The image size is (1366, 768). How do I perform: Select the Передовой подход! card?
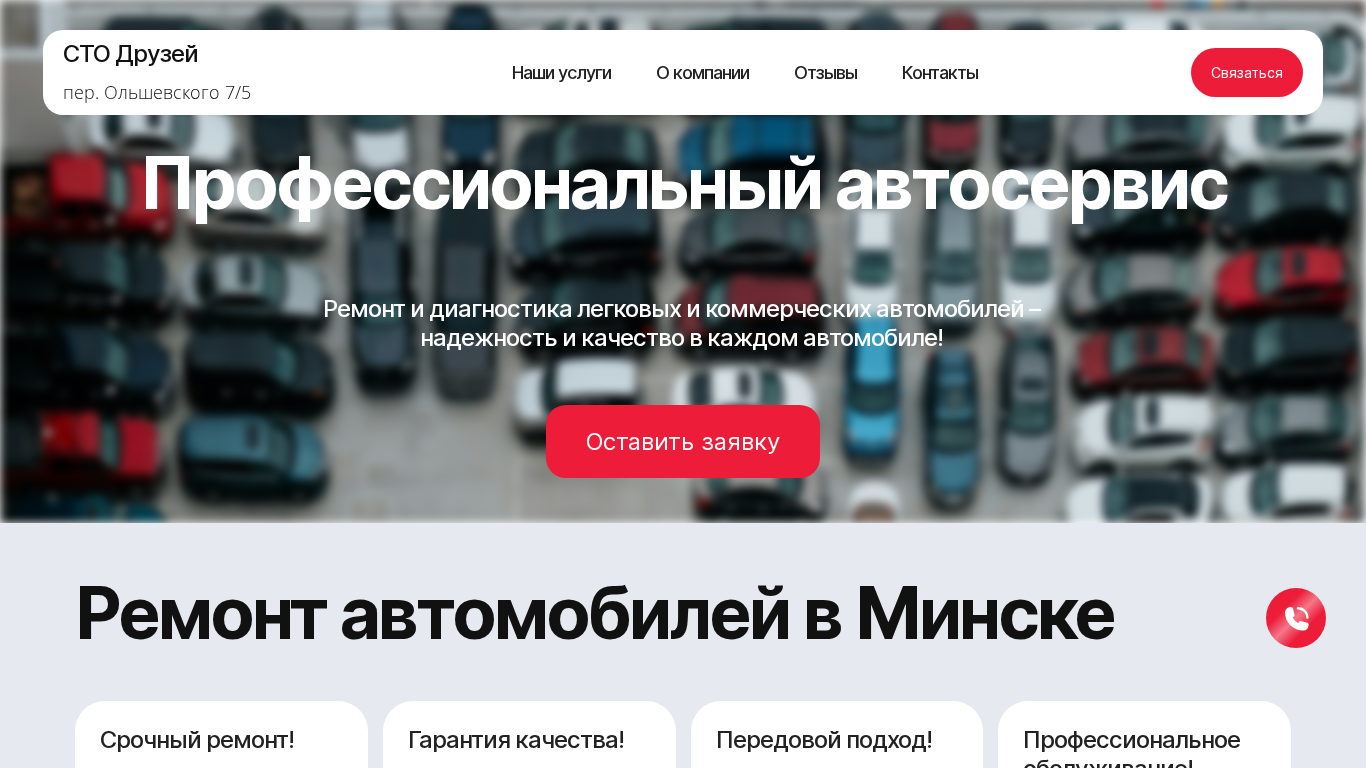[x=837, y=735]
